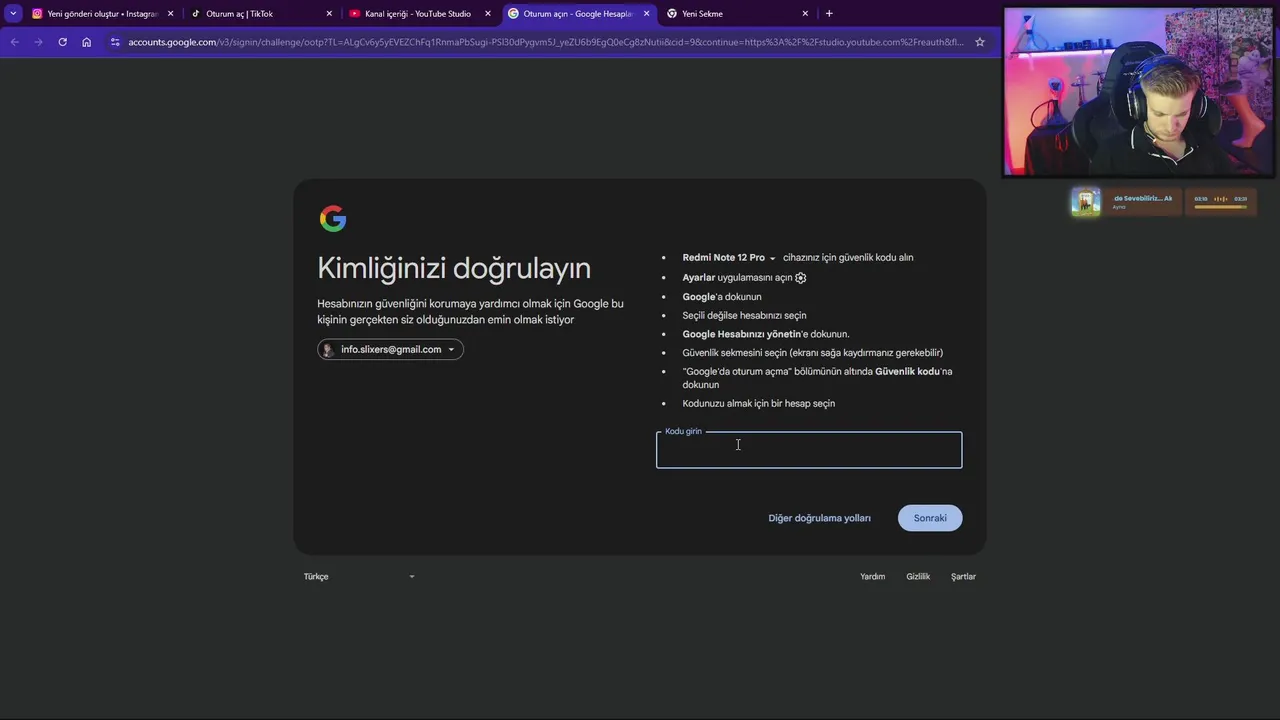Focus the accounts.google.com address bar URL

point(546,42)
